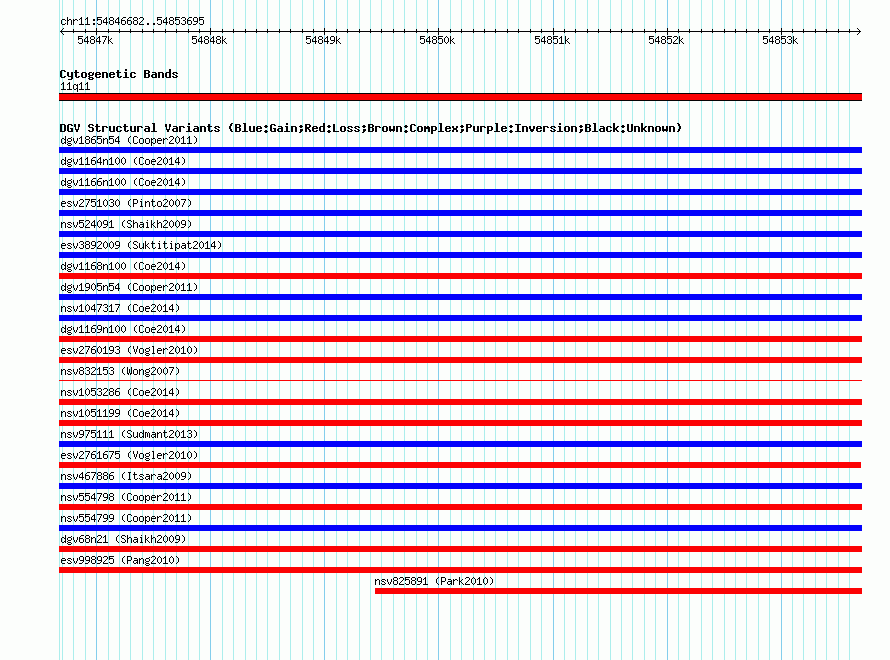Click the blue bar under esv2751030

(460, 213)
